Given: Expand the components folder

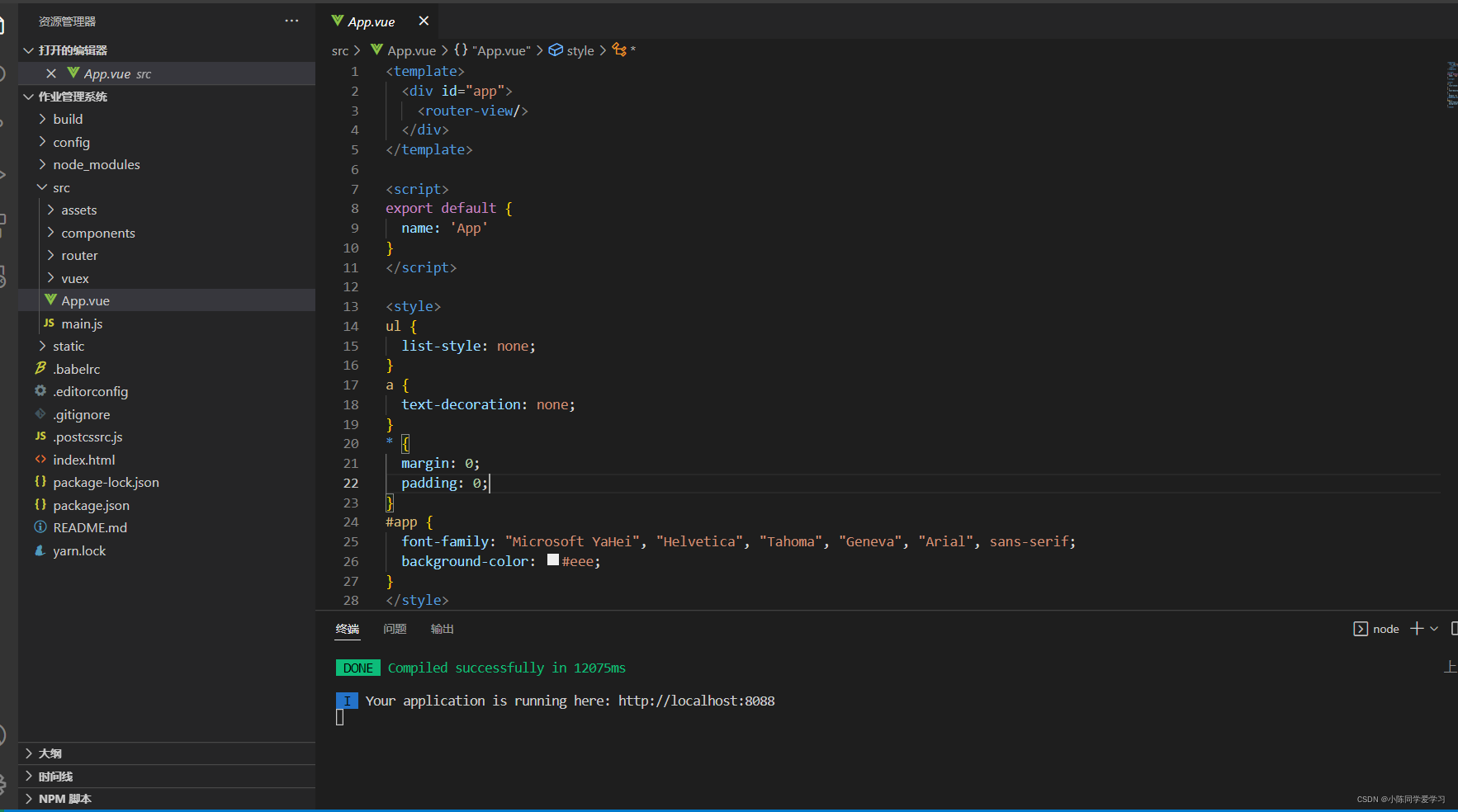Looking at the screenshot, I should [167, 233].
